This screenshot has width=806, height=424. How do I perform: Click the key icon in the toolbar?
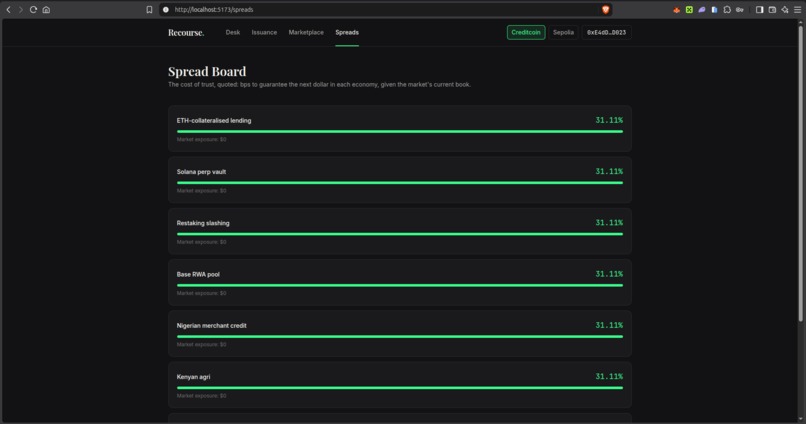coord(740,10)
